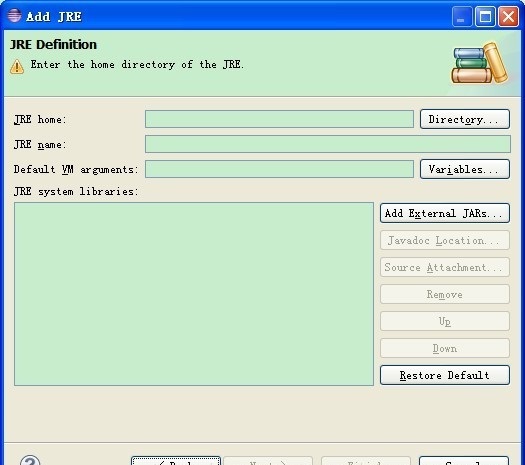Click the Up button
This screenshot has width=525, height=465.
pos(445,321)
